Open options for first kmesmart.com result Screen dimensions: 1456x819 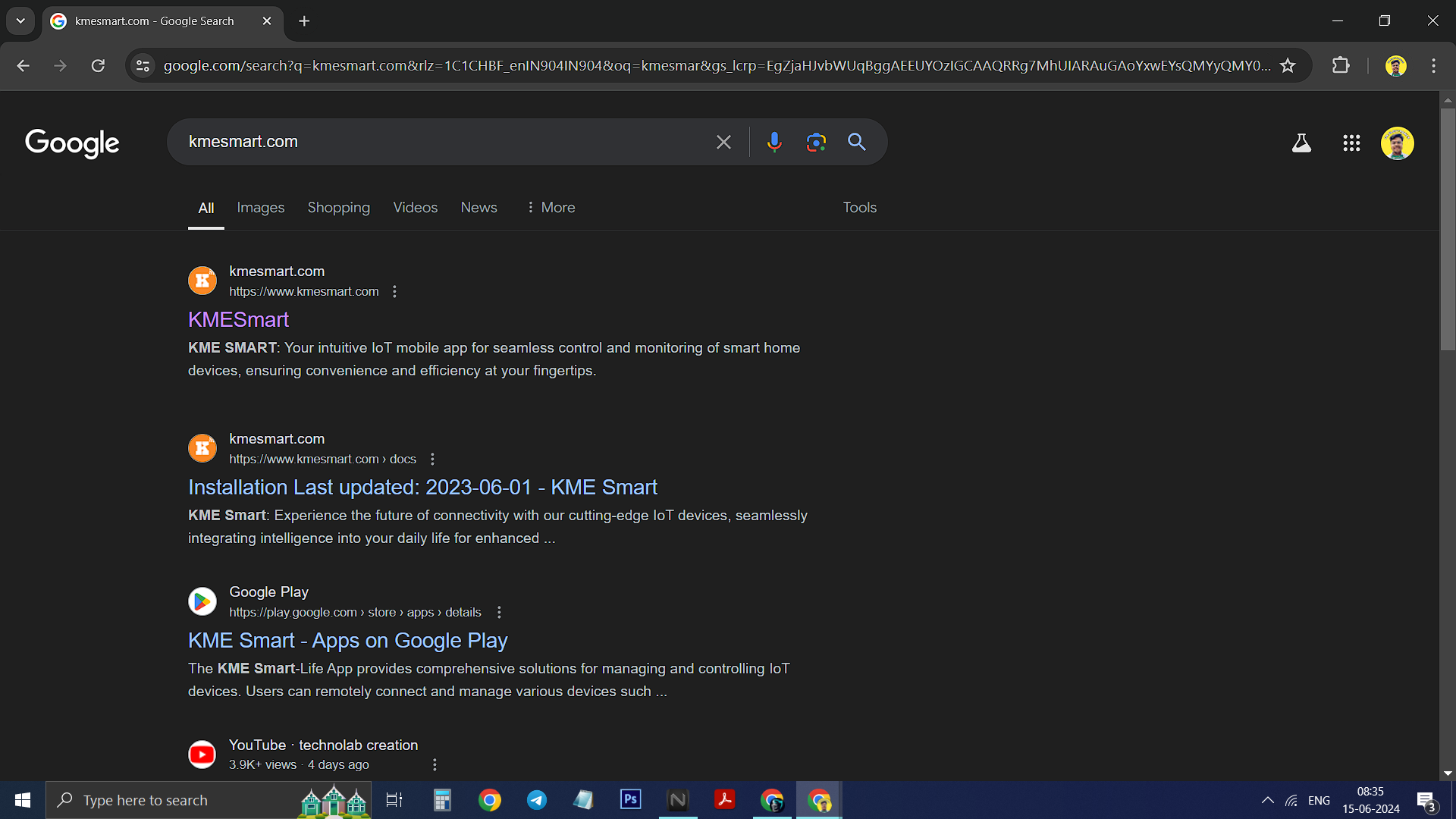pyautogui.click(x=394, y=292)
